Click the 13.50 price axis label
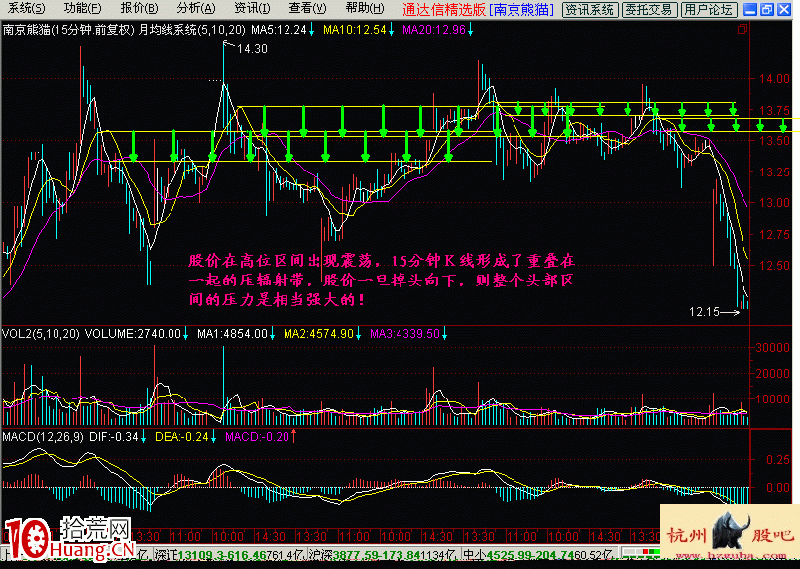Image resolution: width=800 pixels, height=569 pixels. click(774, 141)
